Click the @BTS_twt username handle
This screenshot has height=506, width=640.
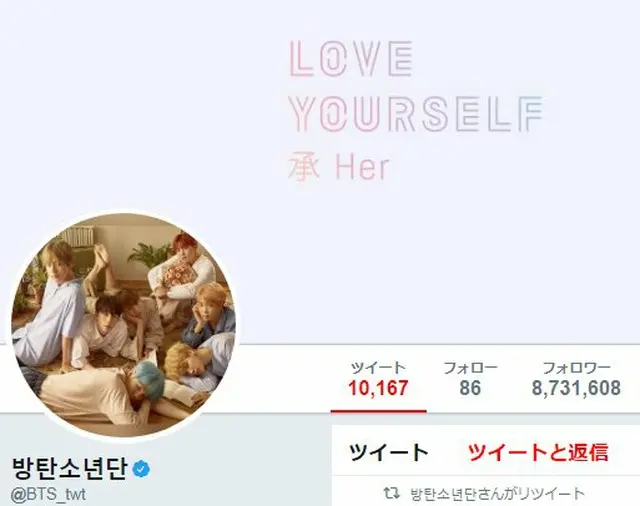pyautogui.click(x=48, y=495)
